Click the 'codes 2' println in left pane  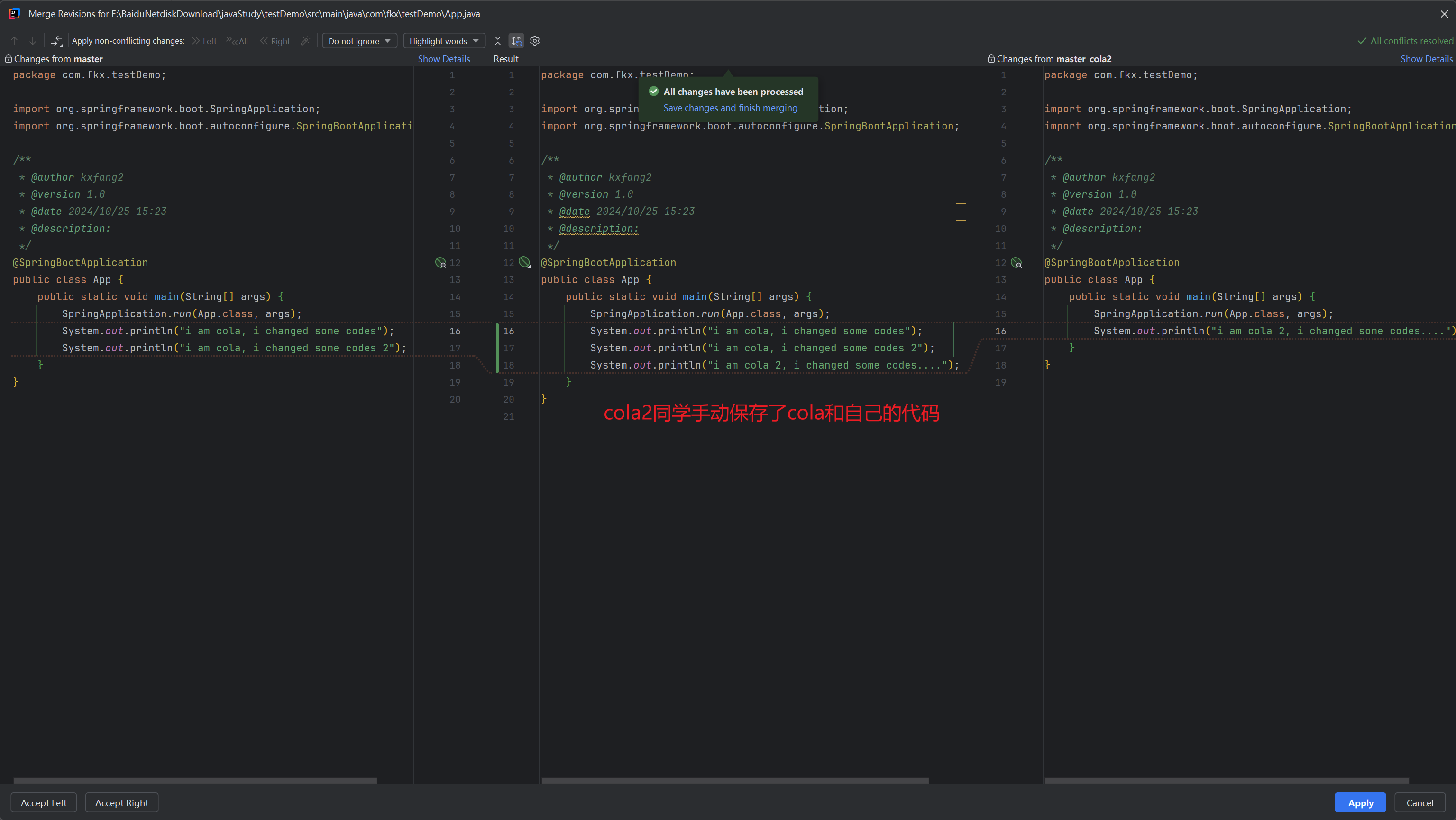coord(234,348)
